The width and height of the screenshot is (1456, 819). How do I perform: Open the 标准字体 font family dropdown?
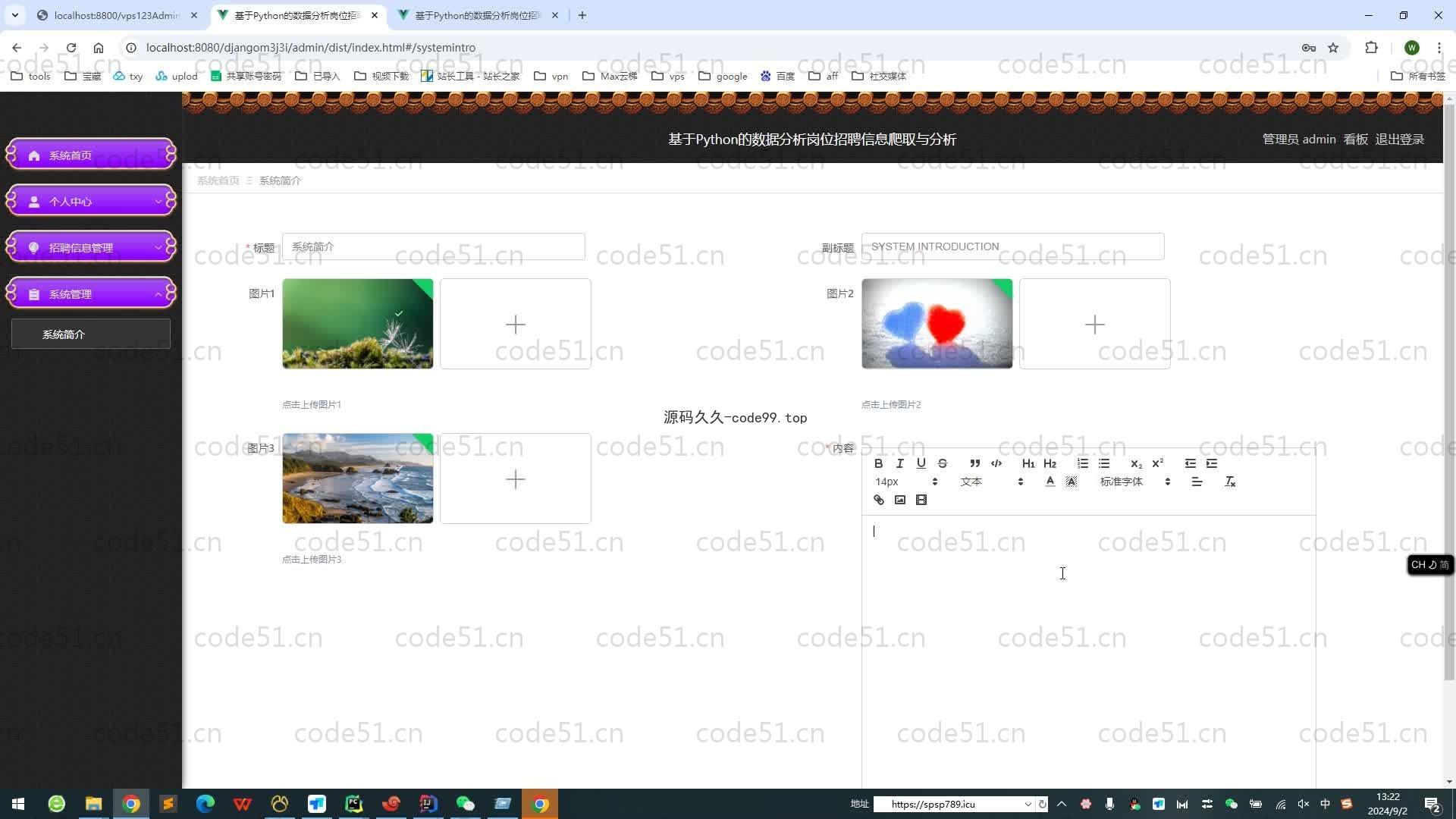click(1135, 482)
